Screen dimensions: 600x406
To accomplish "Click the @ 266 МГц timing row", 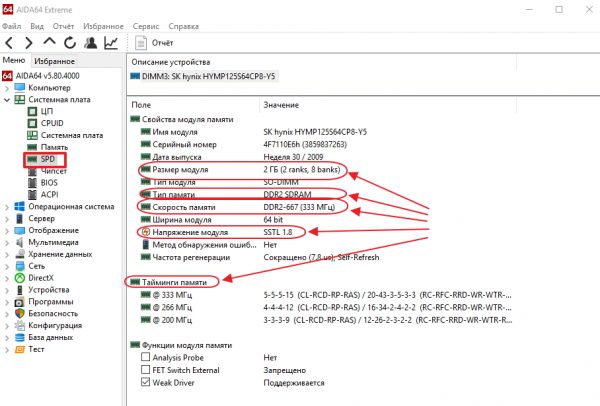I will click(x=326, y=307).
